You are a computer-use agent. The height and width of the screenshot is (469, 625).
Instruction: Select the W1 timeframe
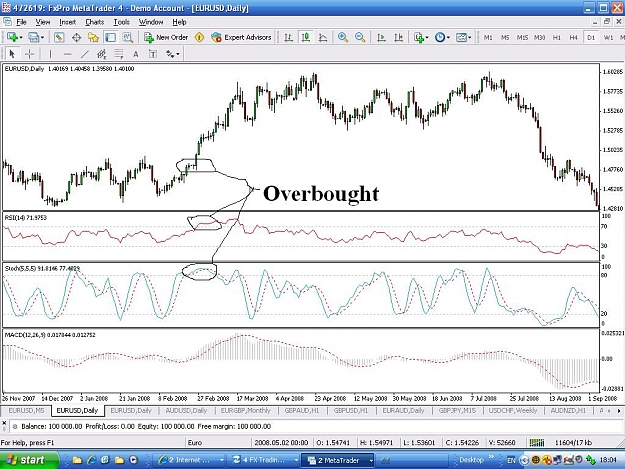coord(608,37)
